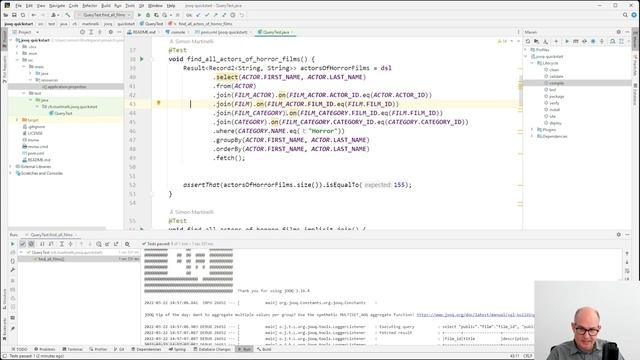Click the Open folder icon in main toolbar

(6, 15)
